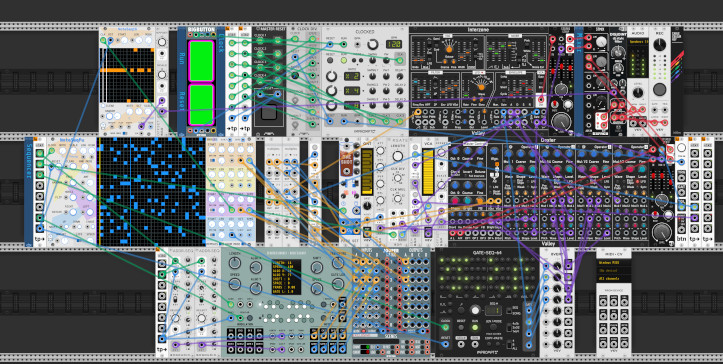This screenshot has height=364, width=723.
Task: Click the 120 BPM display on Clocked
Action: click(x=393, y=44)
